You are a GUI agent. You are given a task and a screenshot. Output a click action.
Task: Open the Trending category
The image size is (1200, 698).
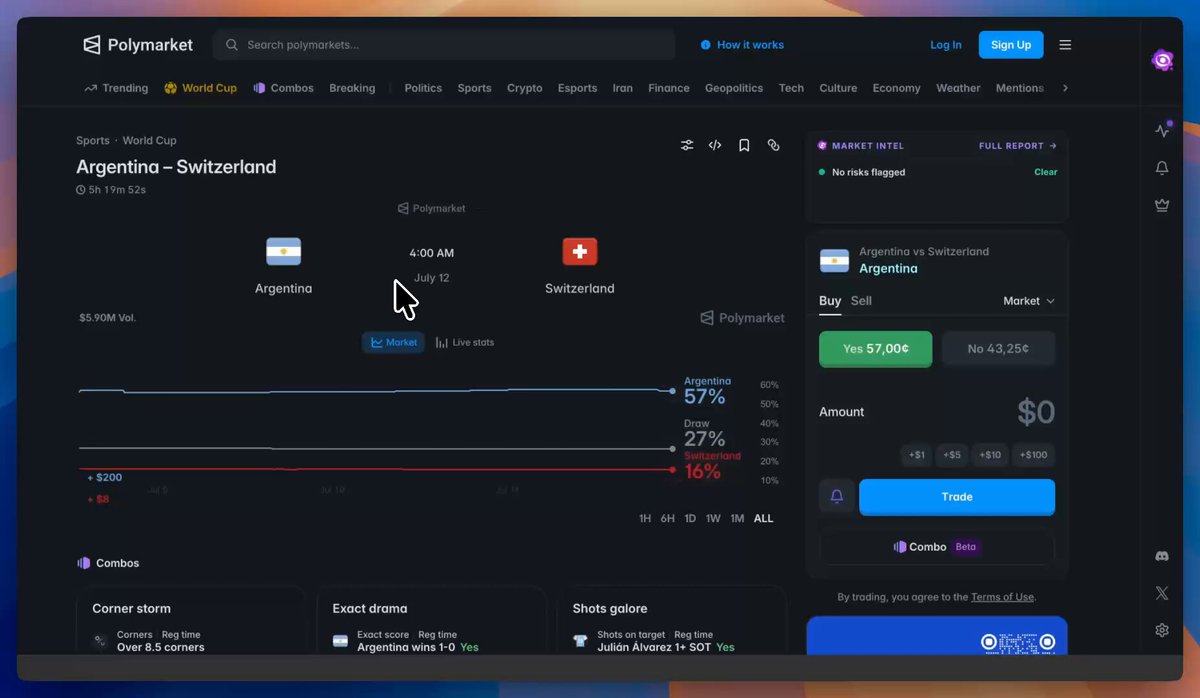coord(116,88)
